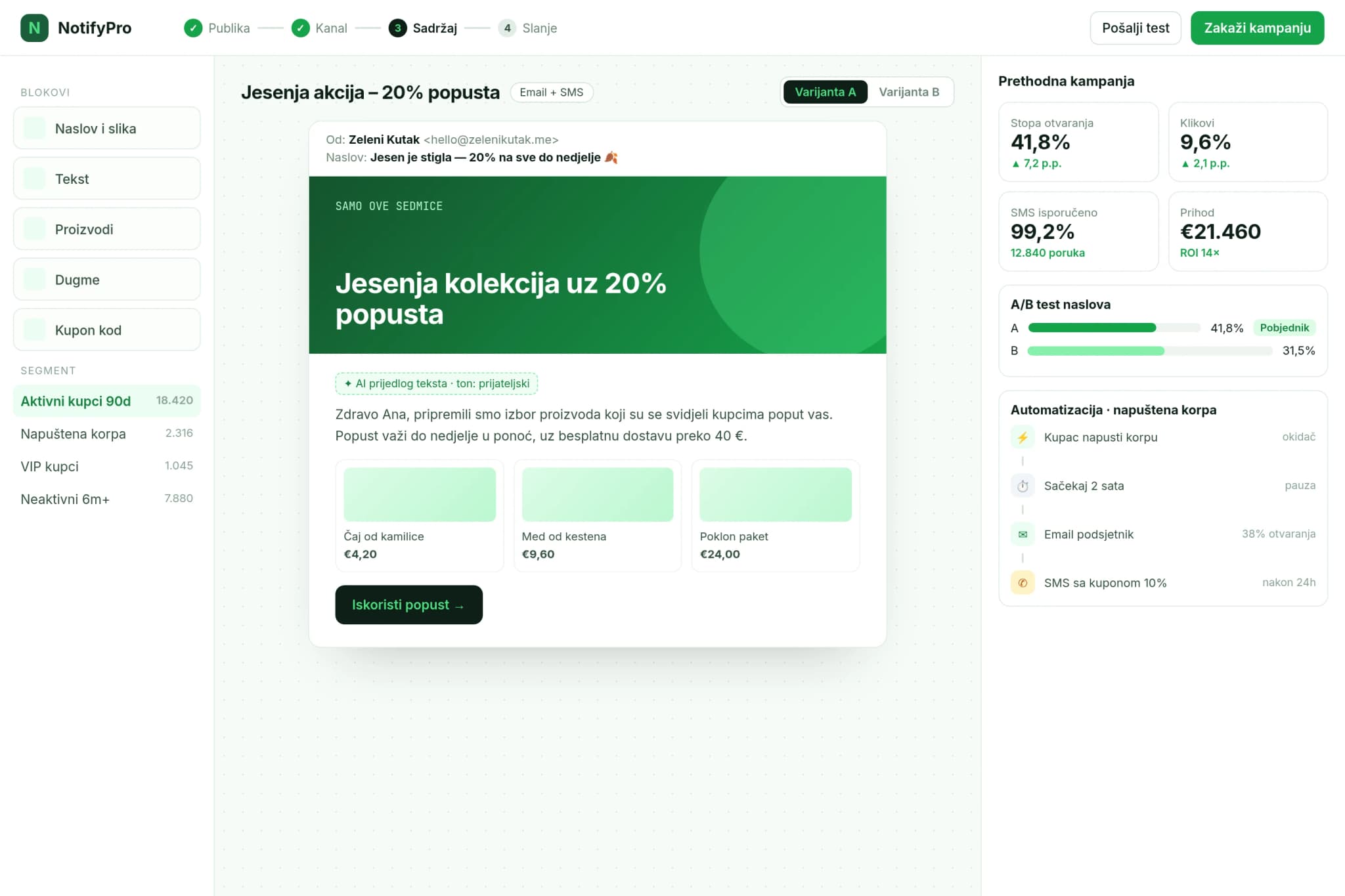Click the Poklon paket product image
The height and width of the screenshot is (896, 1345).
coord(776,494)
